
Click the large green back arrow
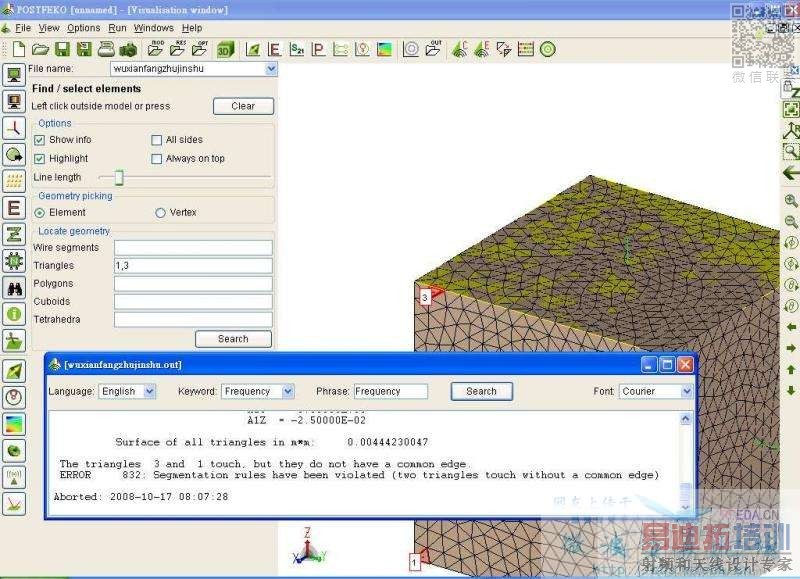tap(791, 173)
